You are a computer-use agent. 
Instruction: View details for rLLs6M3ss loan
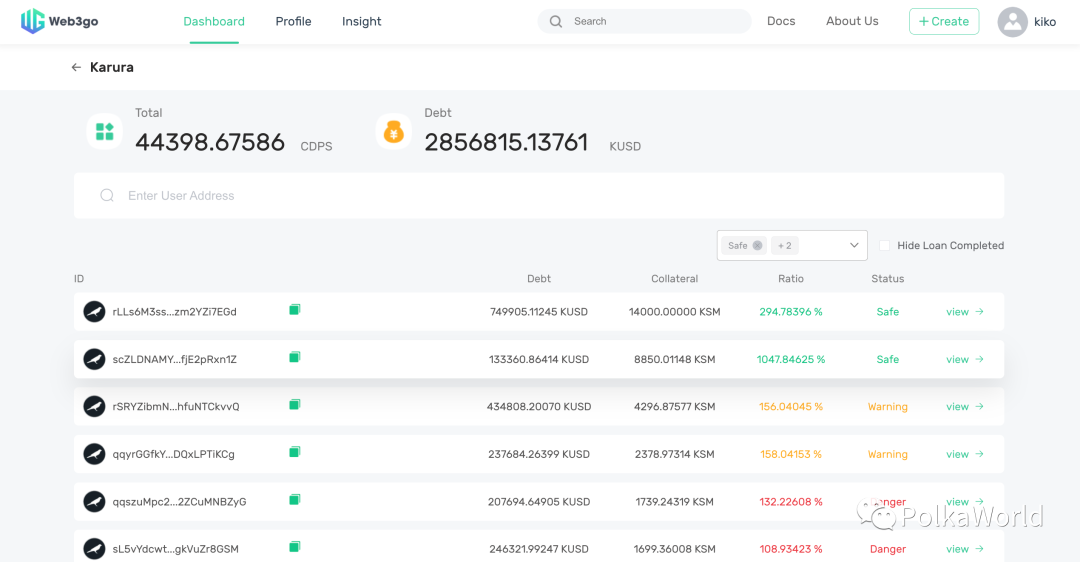click(964, 312)
